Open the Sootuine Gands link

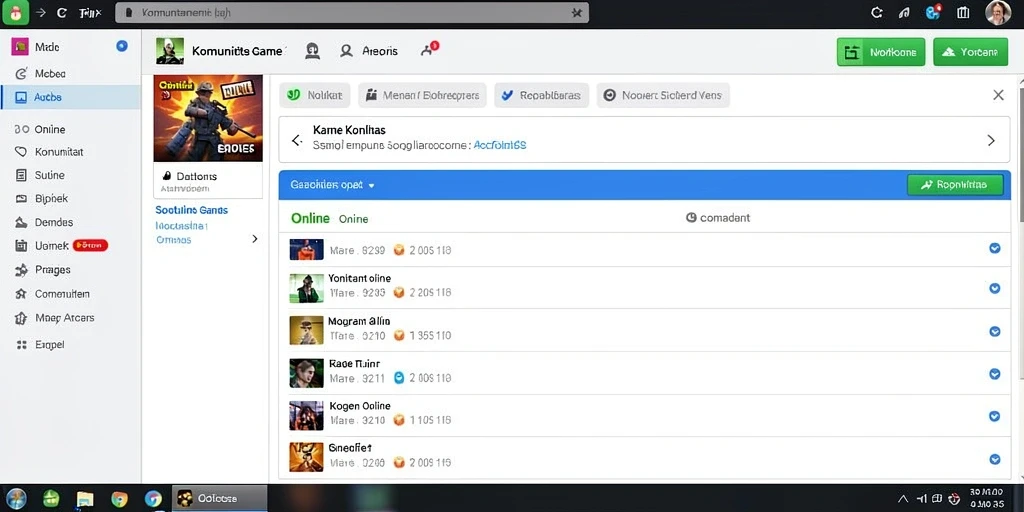click(x=191, y=210)
